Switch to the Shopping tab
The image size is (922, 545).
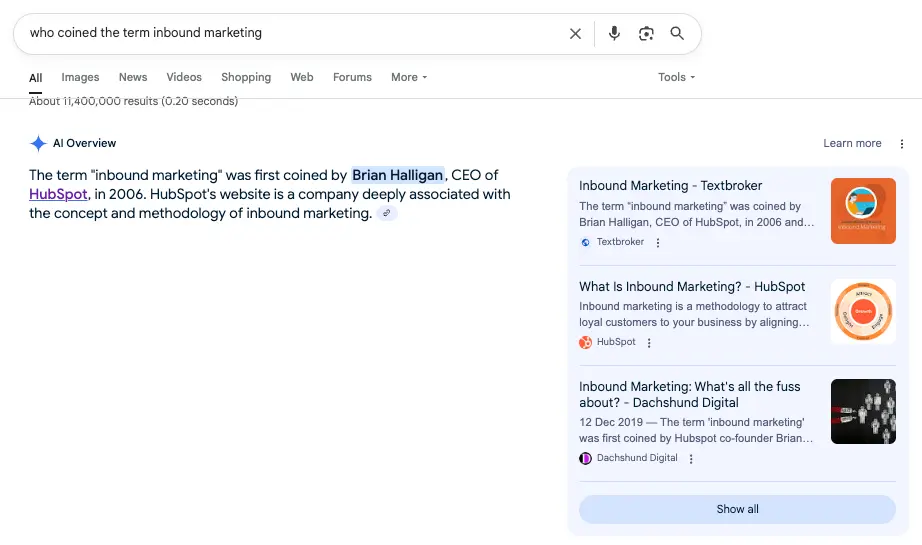pos(246,77)
